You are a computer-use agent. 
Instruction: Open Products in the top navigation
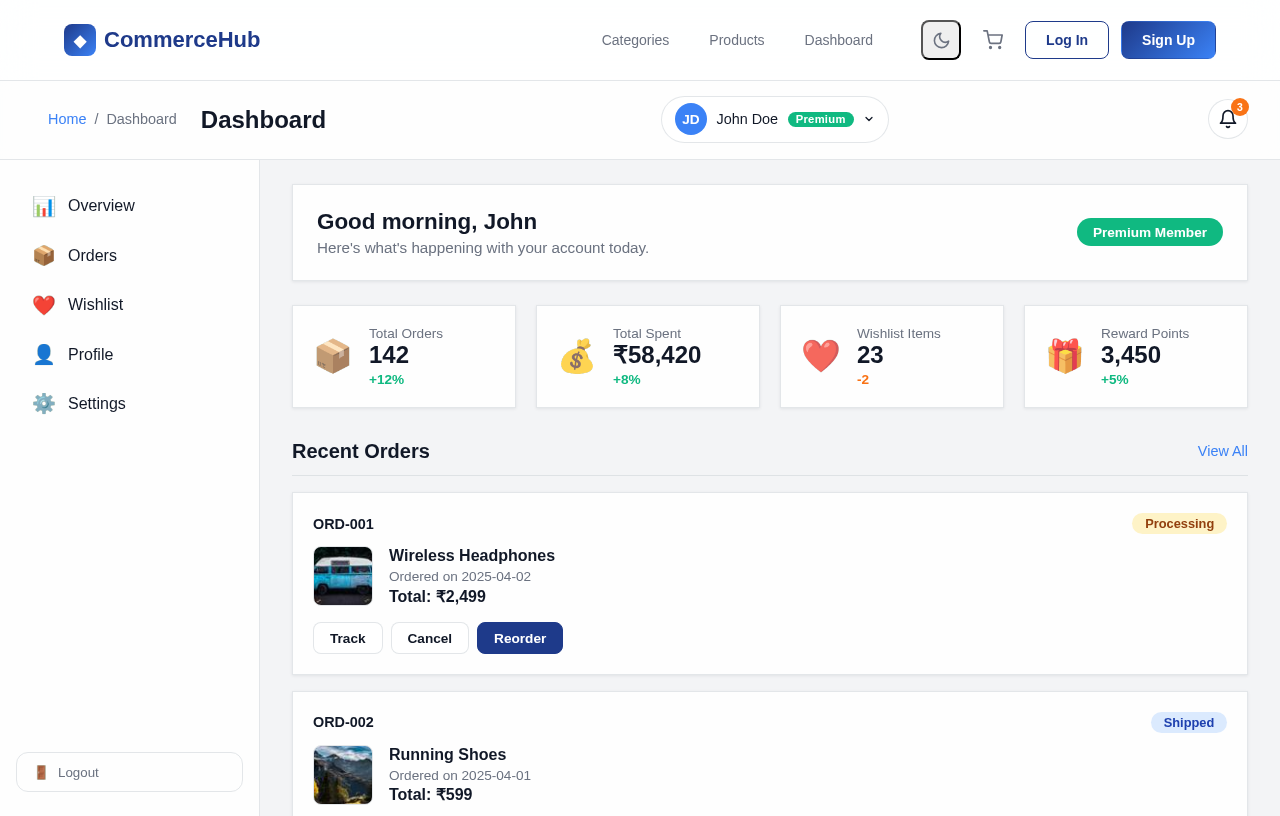[x=737, y=40]
